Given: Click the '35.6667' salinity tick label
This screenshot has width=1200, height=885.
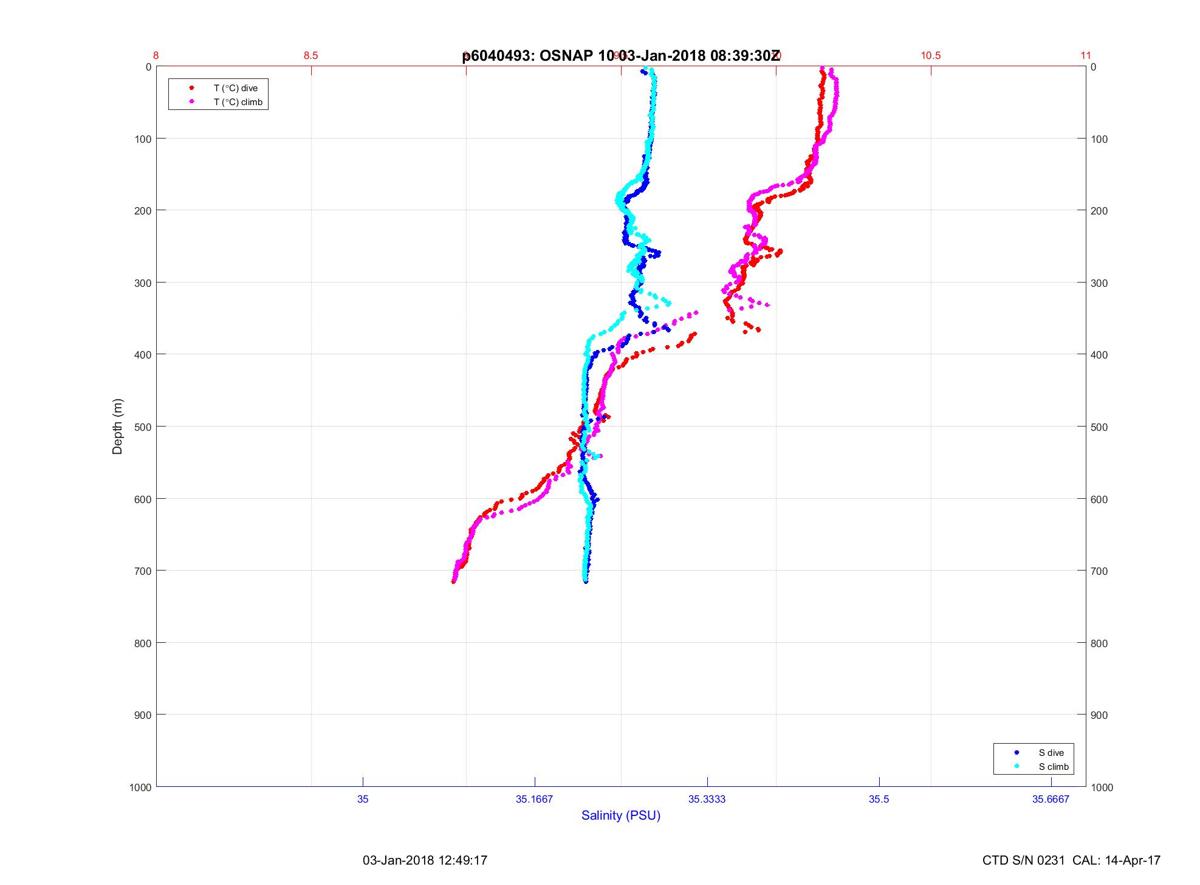Looking at the screenshot, I should click(1051, 799).
